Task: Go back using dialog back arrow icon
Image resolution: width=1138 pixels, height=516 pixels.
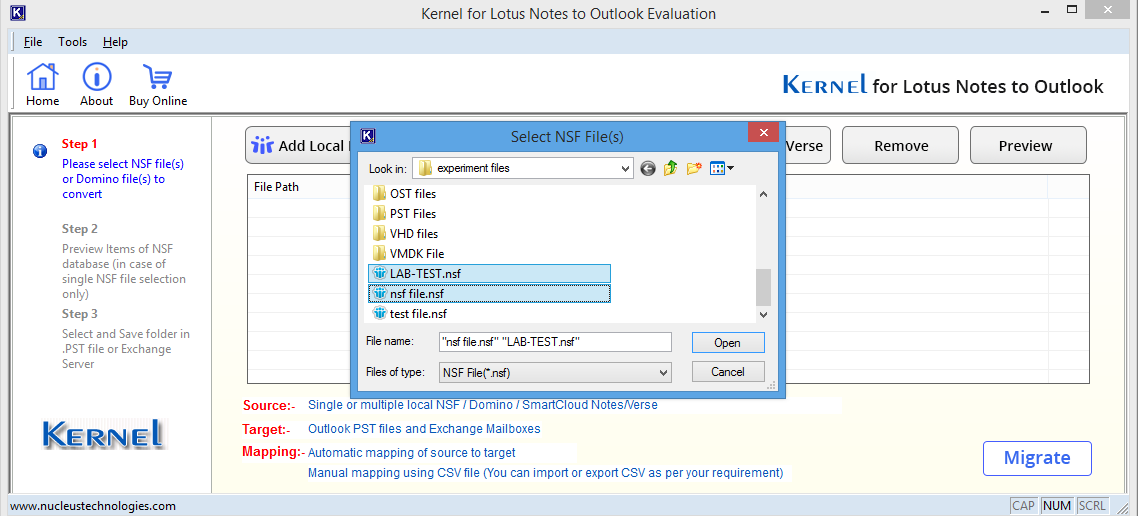Action: click(648, 168)
